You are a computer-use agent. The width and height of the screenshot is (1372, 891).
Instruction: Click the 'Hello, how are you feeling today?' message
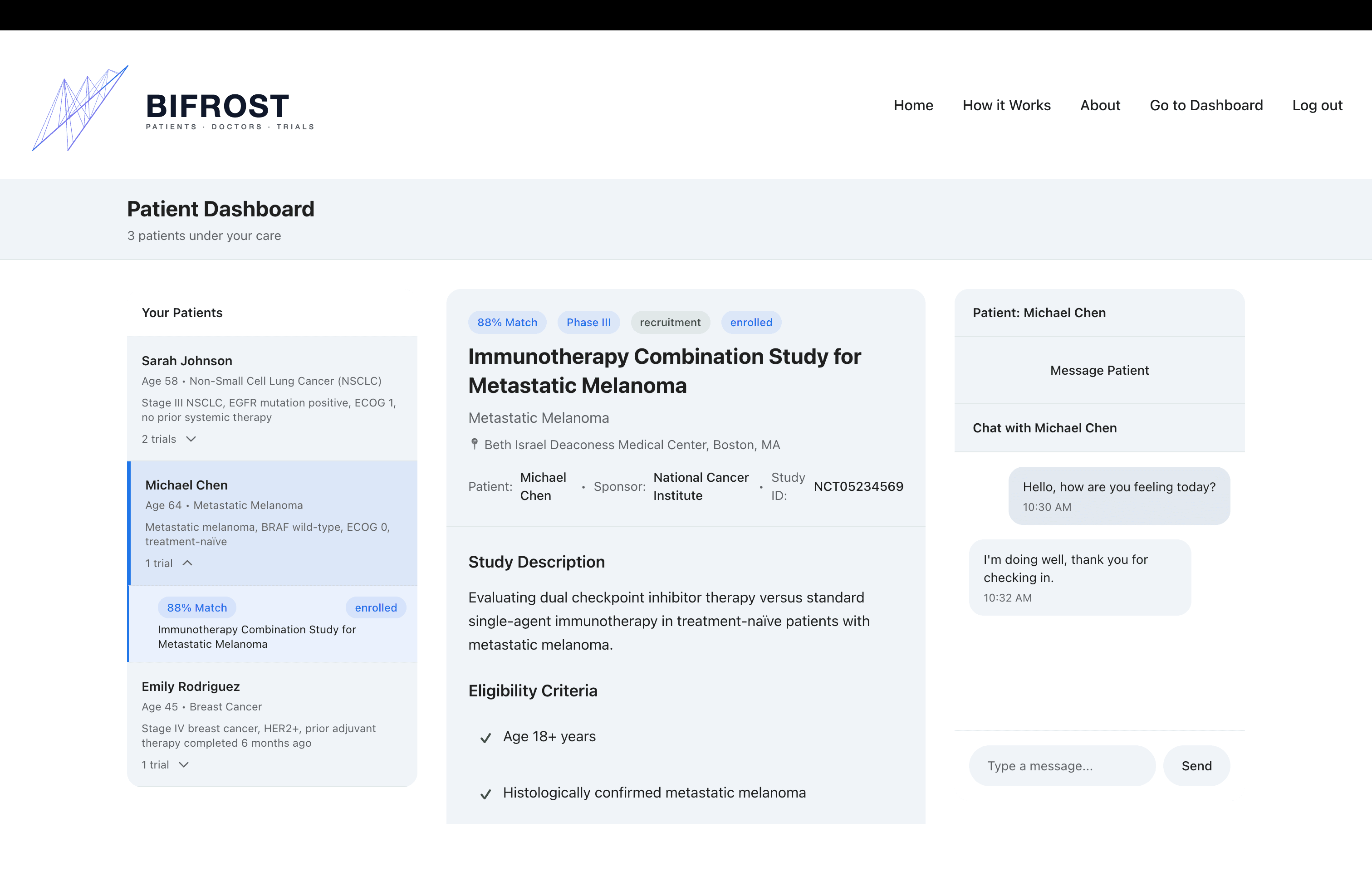[1119, 496]
